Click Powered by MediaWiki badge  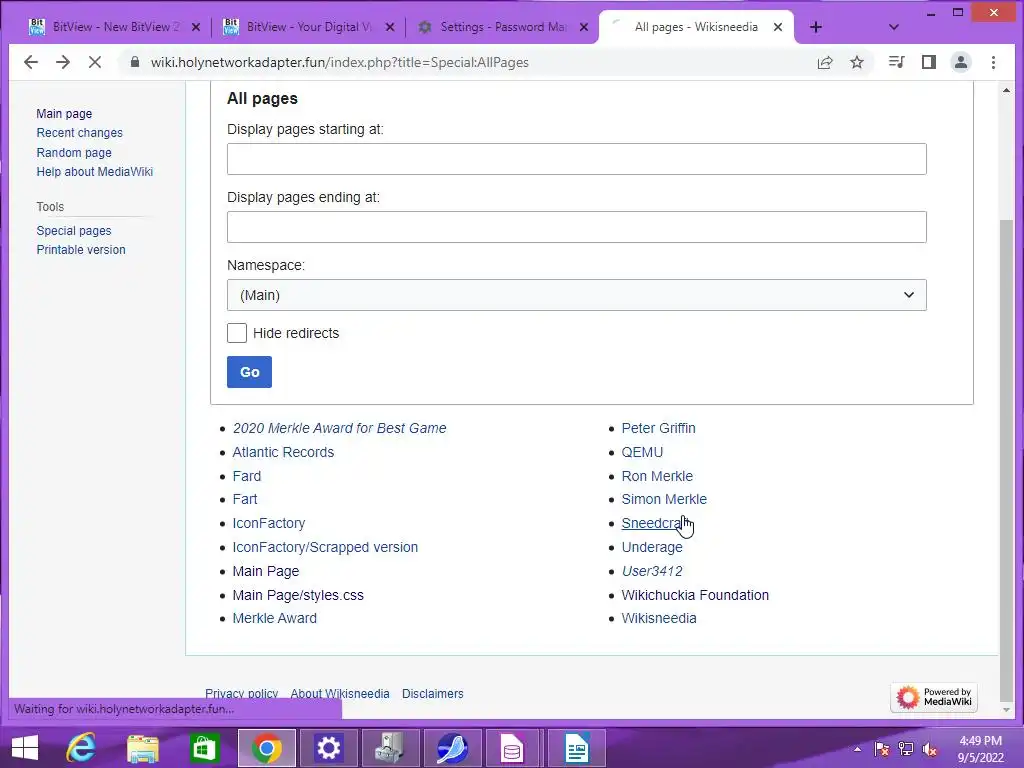(934, 697)
